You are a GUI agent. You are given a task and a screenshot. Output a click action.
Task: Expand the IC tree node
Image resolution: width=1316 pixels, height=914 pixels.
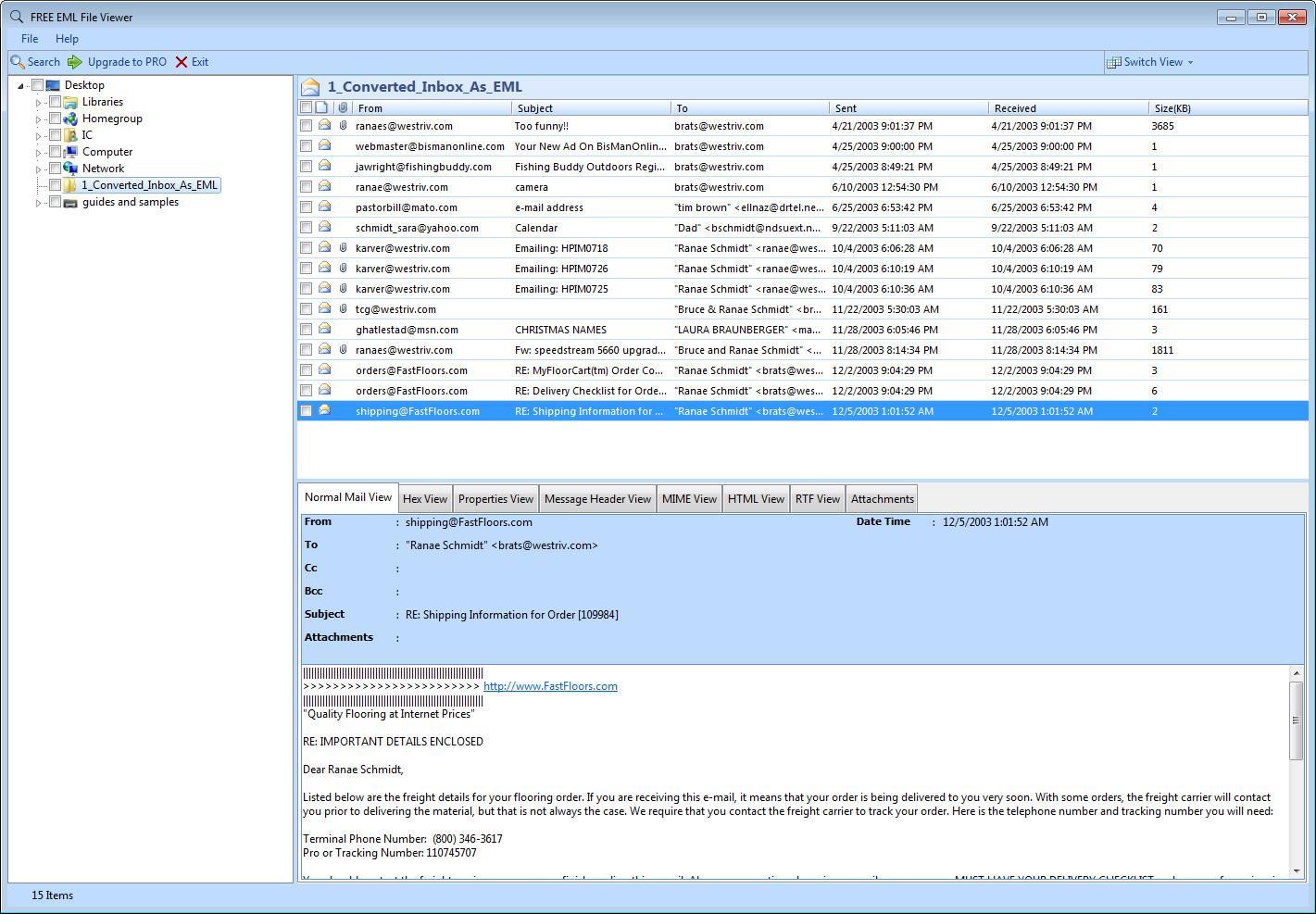(39, 136)
